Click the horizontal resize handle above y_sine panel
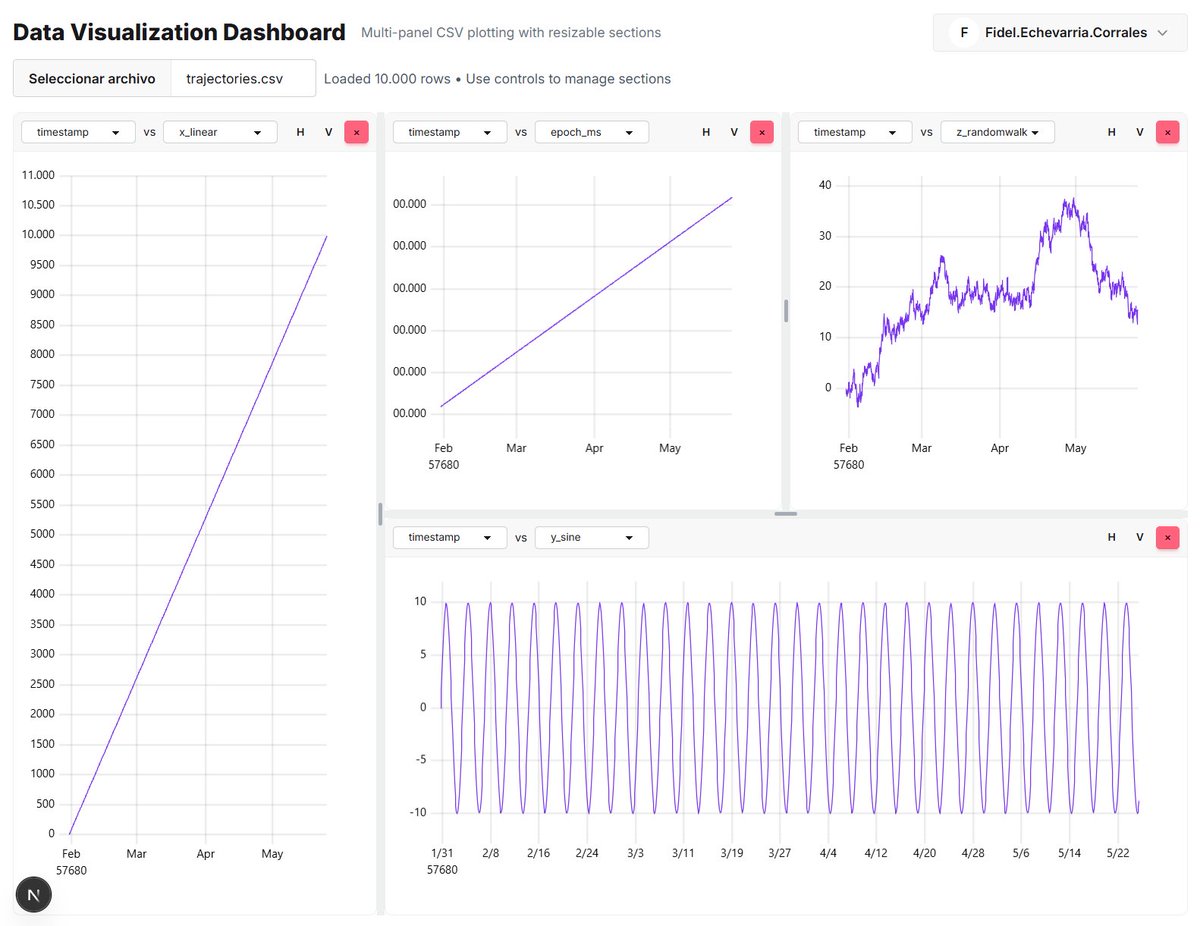The width and height of the screenshot is (1200, 926). point(786,514)
